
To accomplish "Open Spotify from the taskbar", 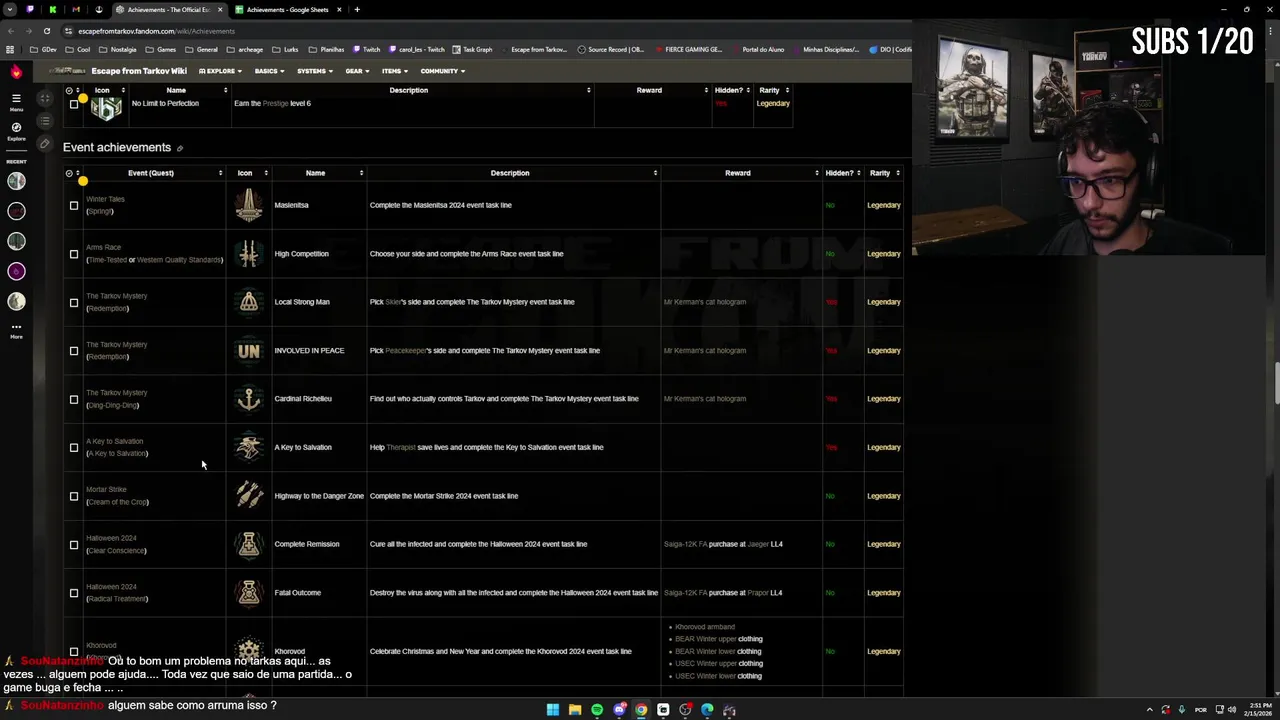I will coord(597,710).
